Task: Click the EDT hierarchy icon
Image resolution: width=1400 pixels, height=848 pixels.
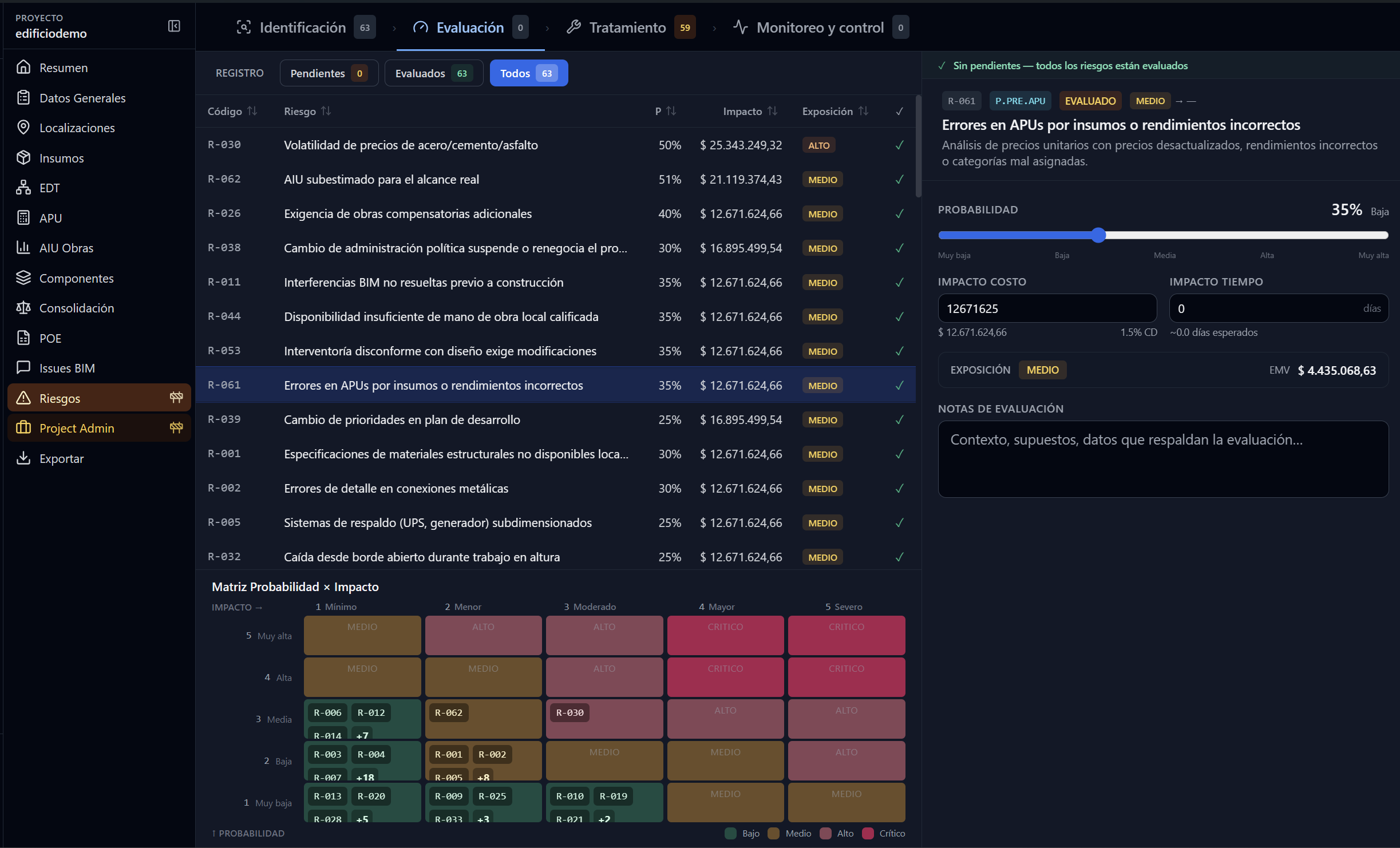Action: click(23, 188)
